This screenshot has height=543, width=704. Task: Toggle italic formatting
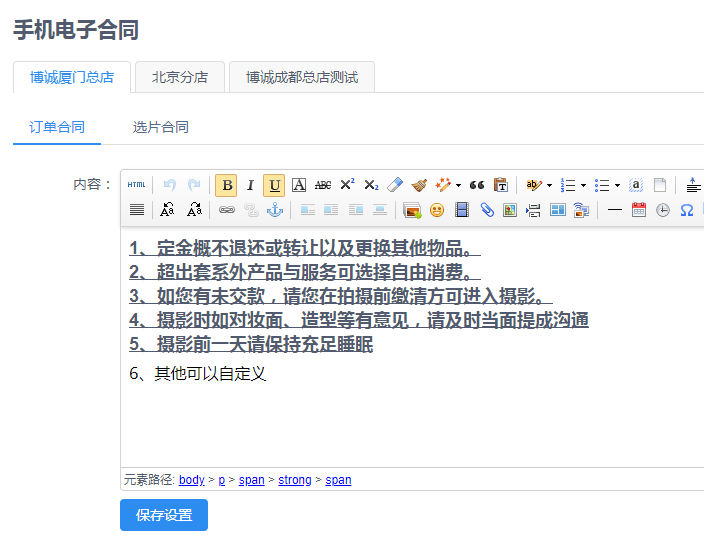click(x=251, y=185)
